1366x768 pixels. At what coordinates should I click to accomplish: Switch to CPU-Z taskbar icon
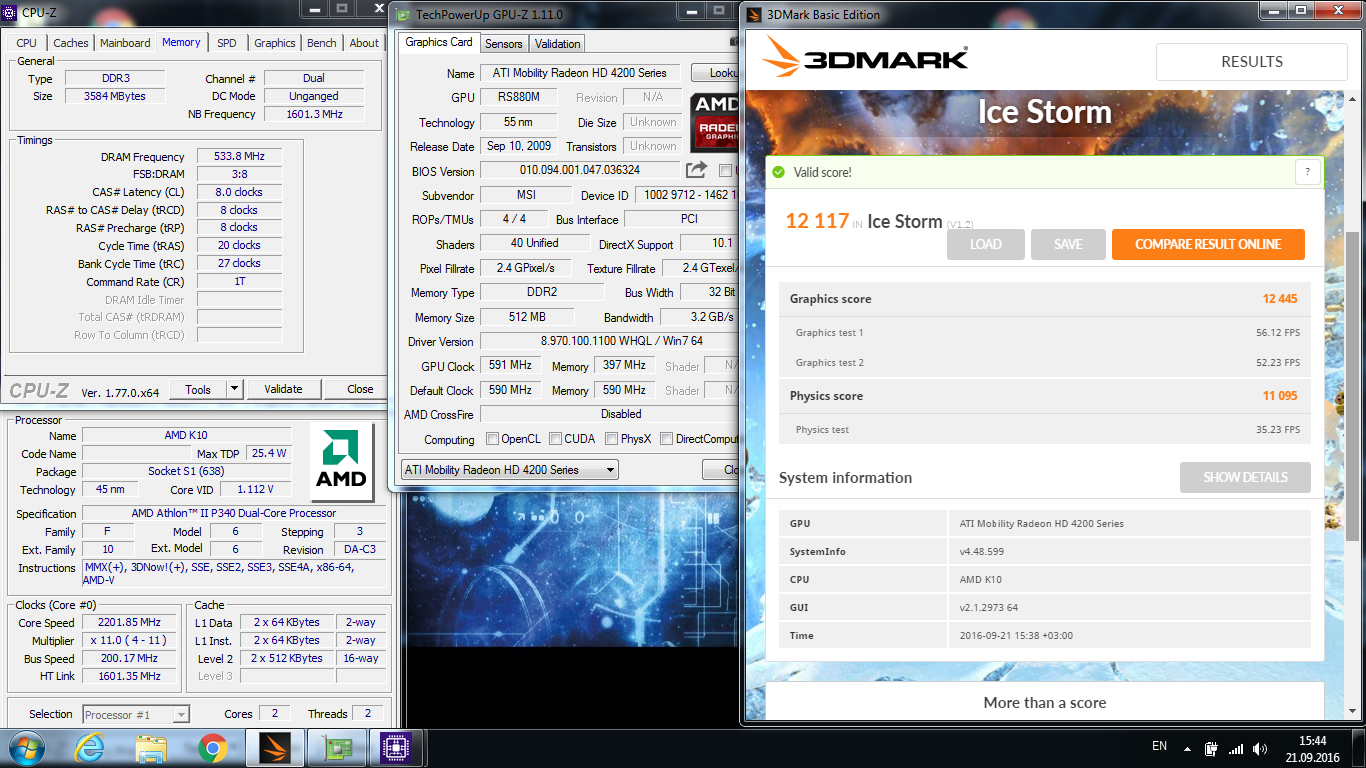pos(397,748)
